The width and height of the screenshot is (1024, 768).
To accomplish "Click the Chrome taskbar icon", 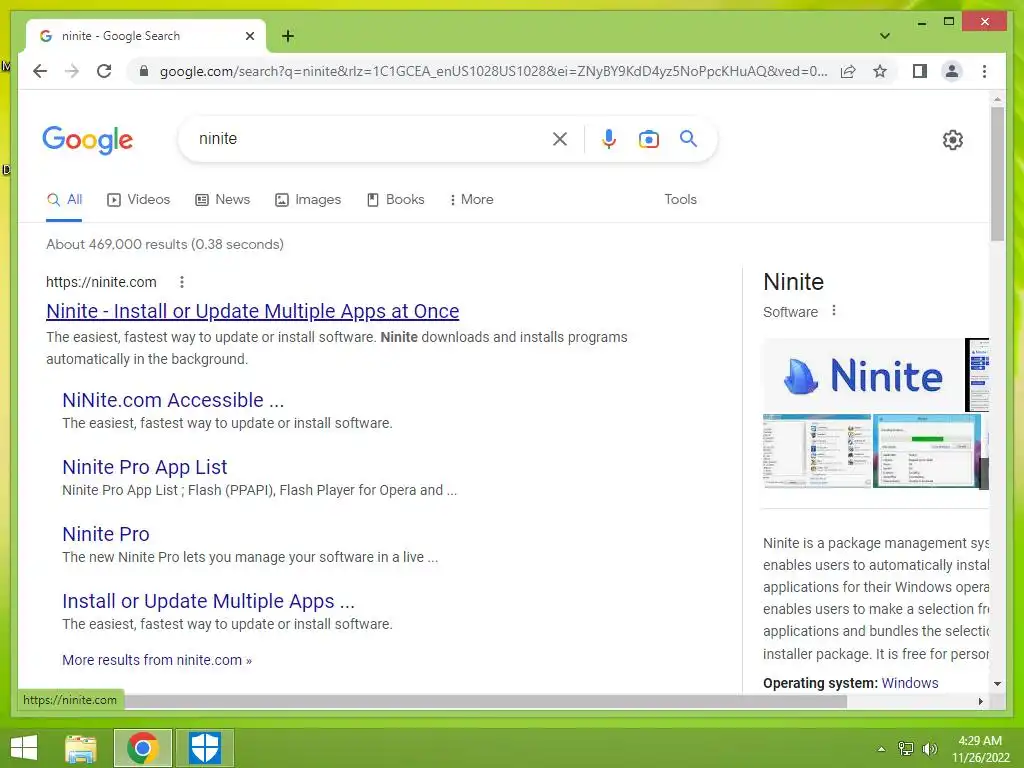I will 142,748.
